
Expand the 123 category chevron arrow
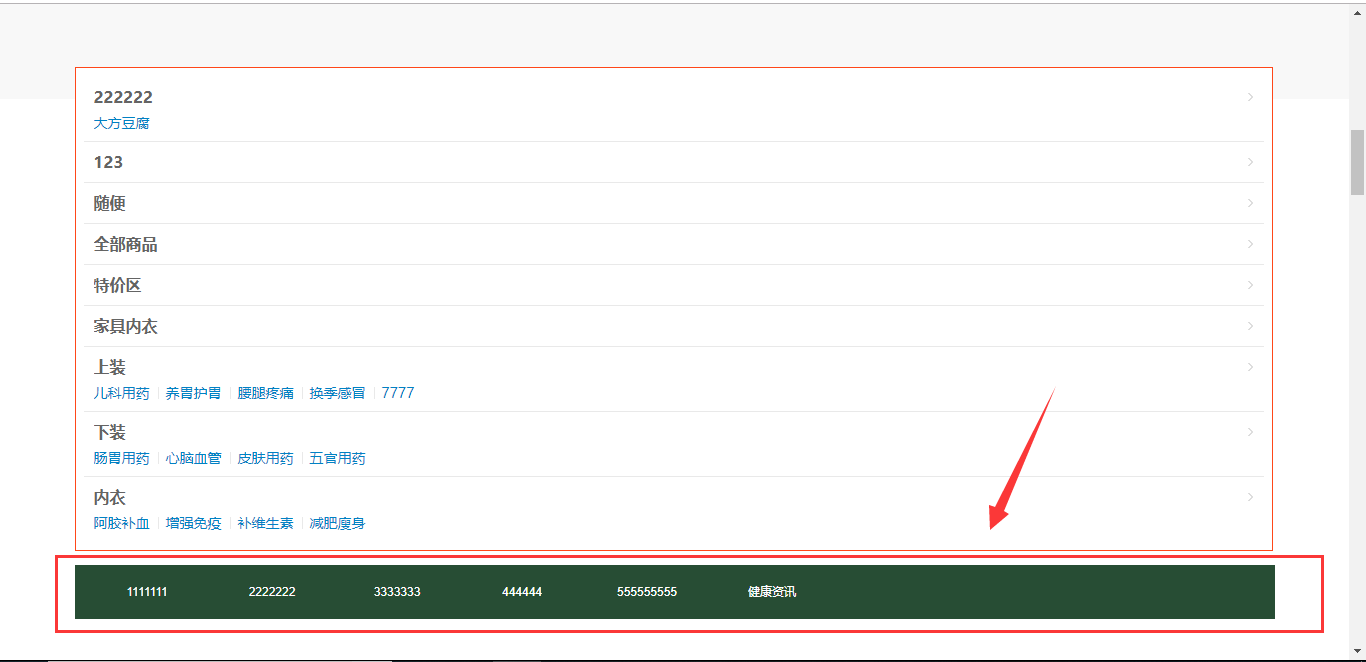[1250, 162]
